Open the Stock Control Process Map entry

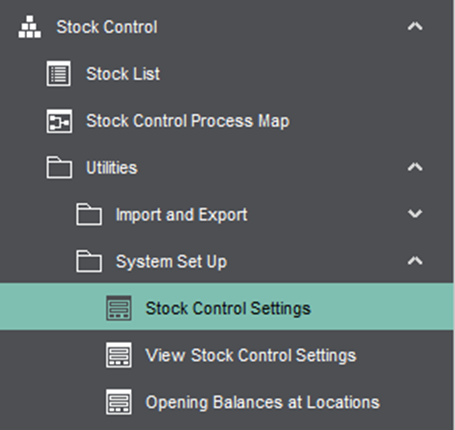tap(188, 121)
